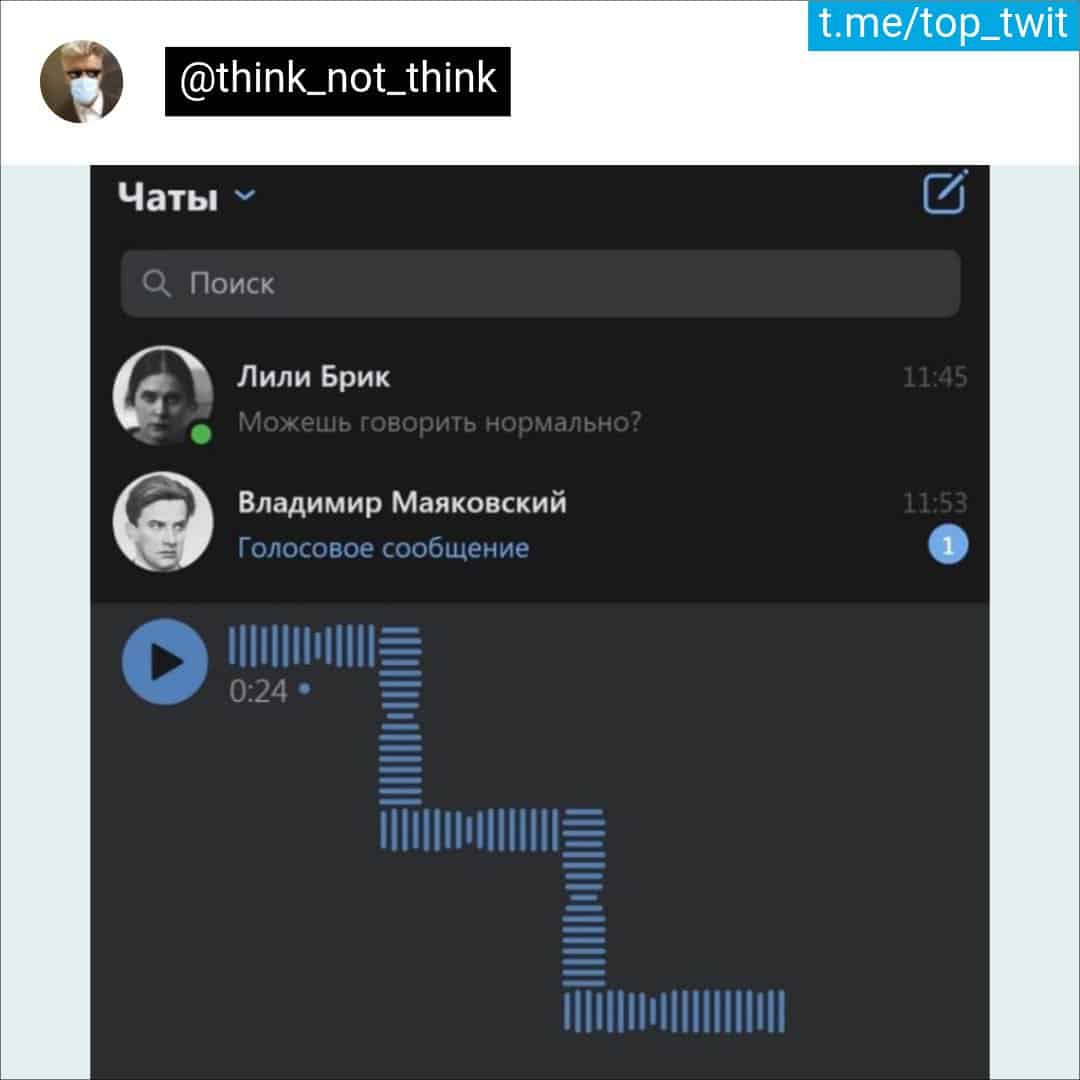
Task: Click the first vertical waveform segment
Action: [400, 716]
